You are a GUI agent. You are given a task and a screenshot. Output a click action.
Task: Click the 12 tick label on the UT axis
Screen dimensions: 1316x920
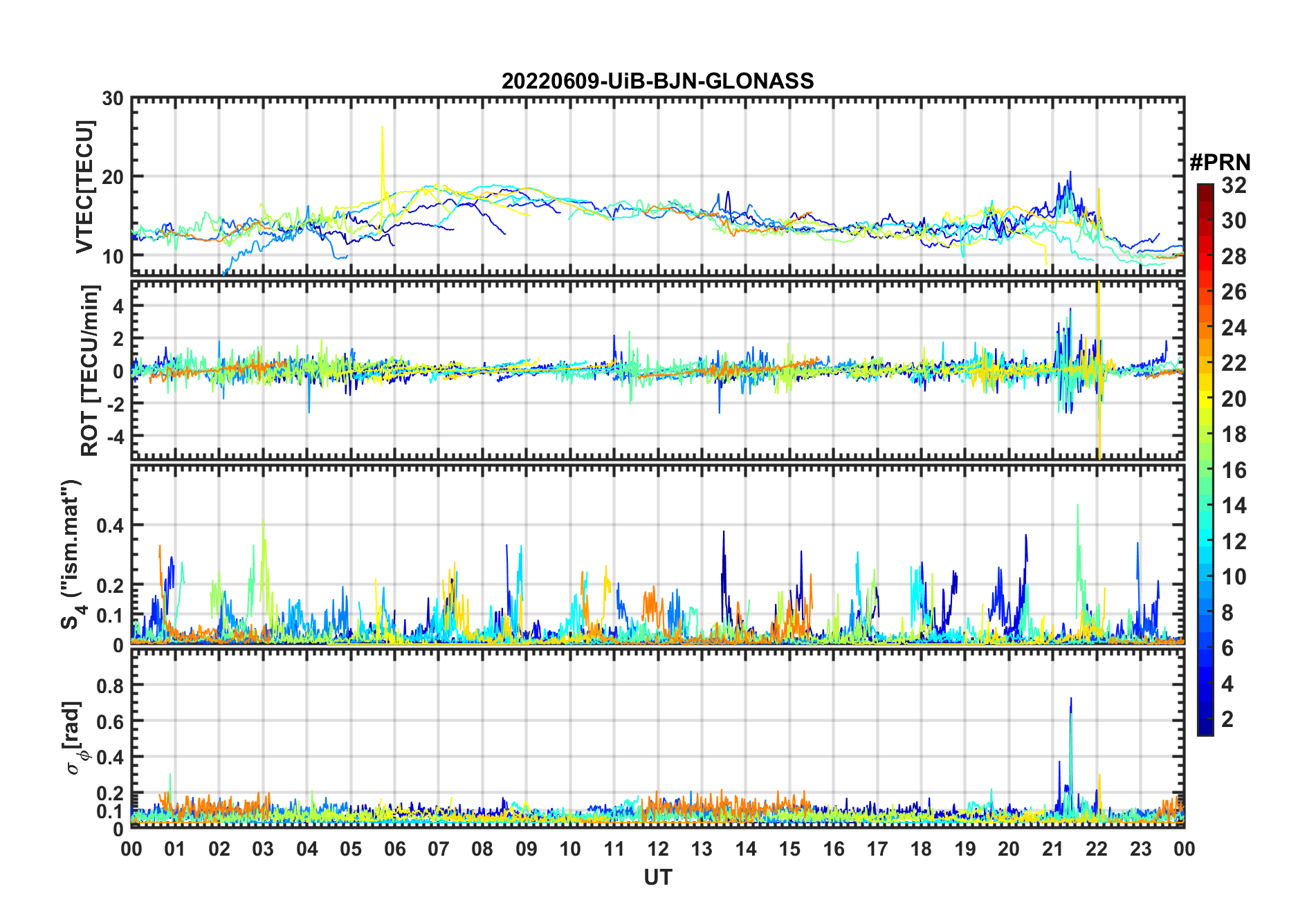(657, 849)
